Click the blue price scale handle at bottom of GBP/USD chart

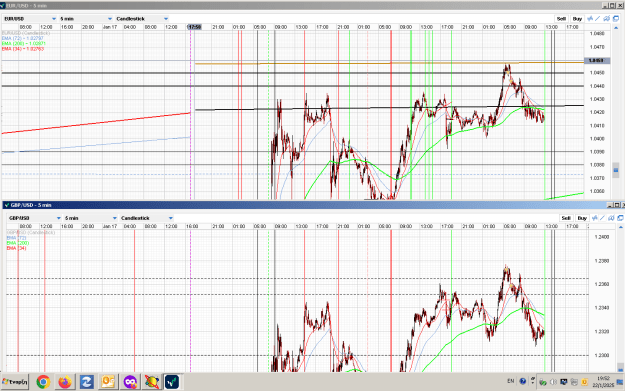click(621, 367)
